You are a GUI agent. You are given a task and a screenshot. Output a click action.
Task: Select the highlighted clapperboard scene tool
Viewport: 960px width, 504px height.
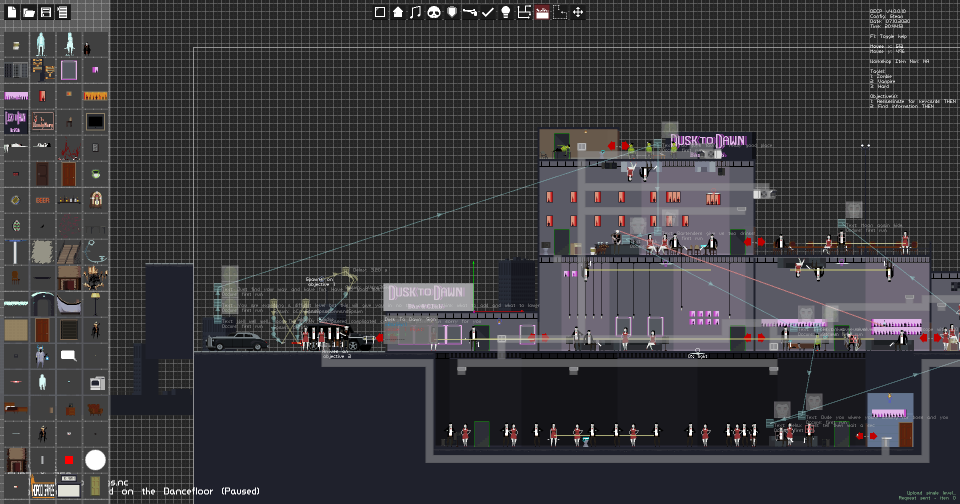point(542,12)
